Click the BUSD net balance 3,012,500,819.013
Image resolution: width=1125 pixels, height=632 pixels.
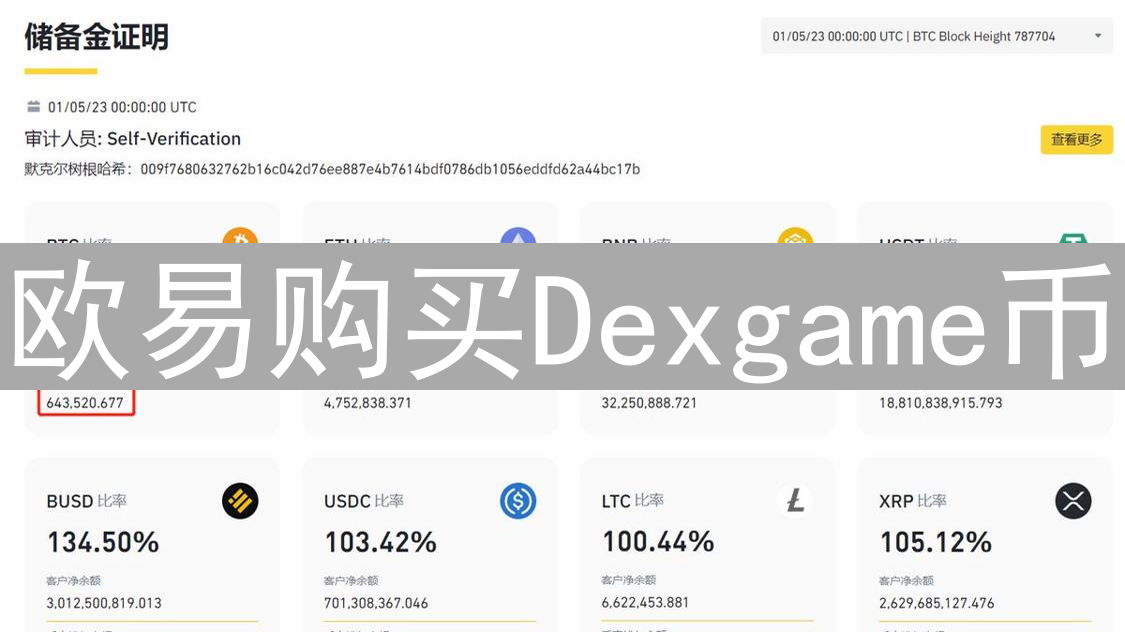pyautogui.click(x=104, y=603)
